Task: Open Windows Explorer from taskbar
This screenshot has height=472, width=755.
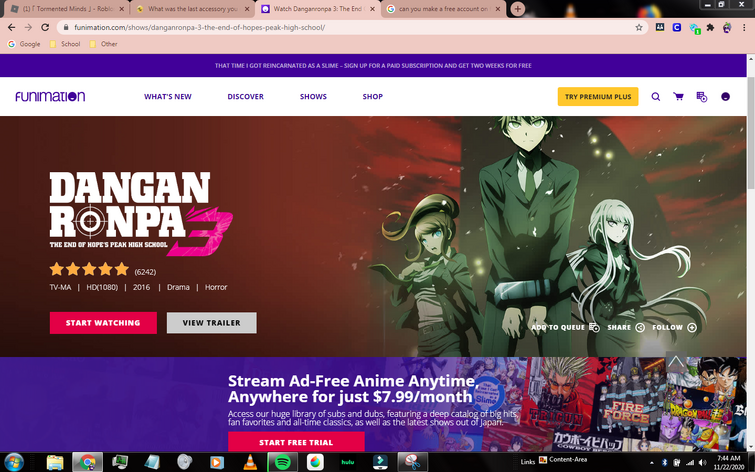Action: click(x=55, y=462)
